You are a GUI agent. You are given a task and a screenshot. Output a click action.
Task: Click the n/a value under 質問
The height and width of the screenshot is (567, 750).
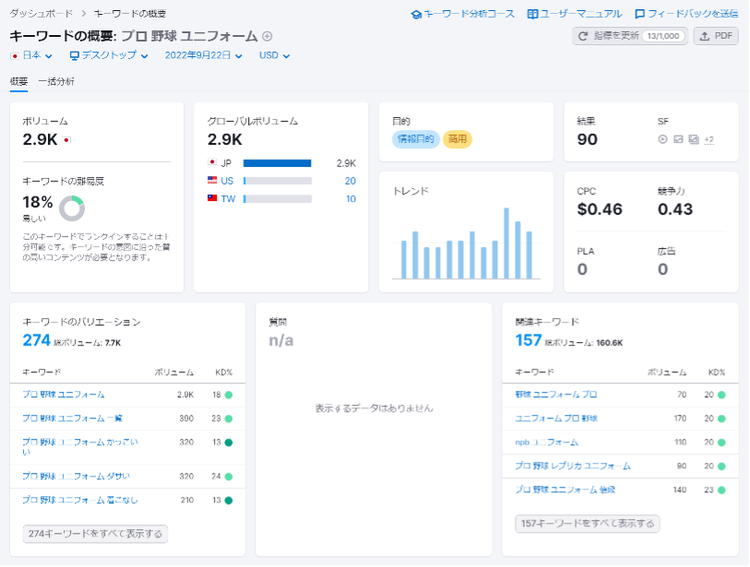click(281, 340)
